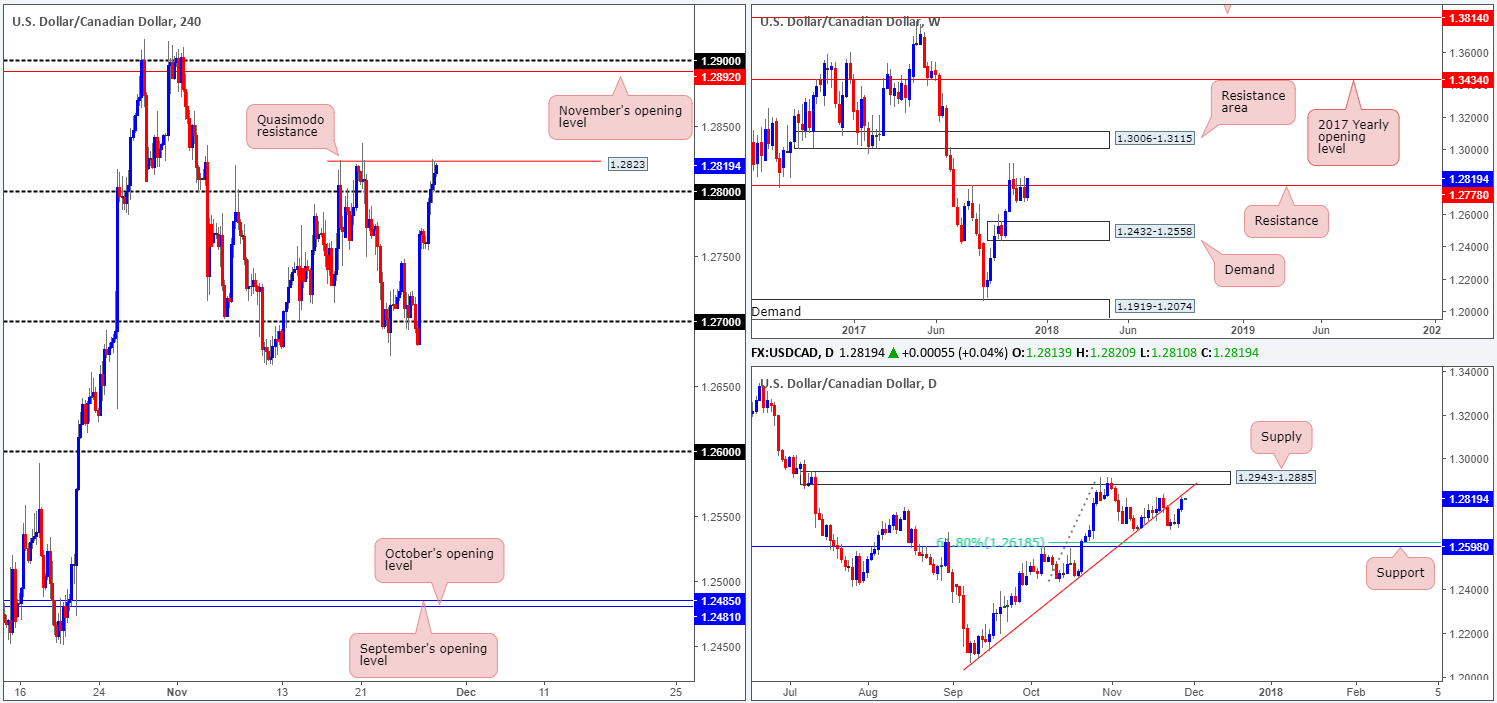1497x703 pixels.
Task: Select the 'Resistance area' callout on the weekly chart
Action: (x=1252, y=103)
